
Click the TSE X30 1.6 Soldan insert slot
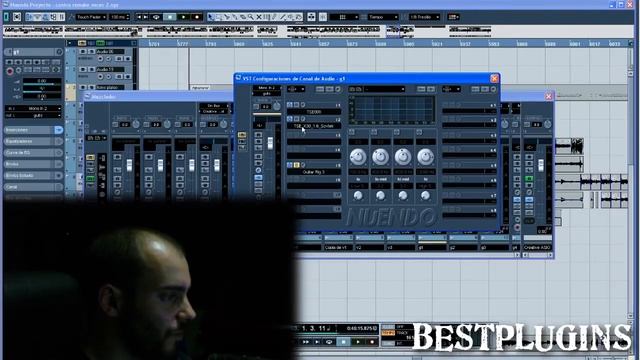pyautogui.click(x=313, y=127)
